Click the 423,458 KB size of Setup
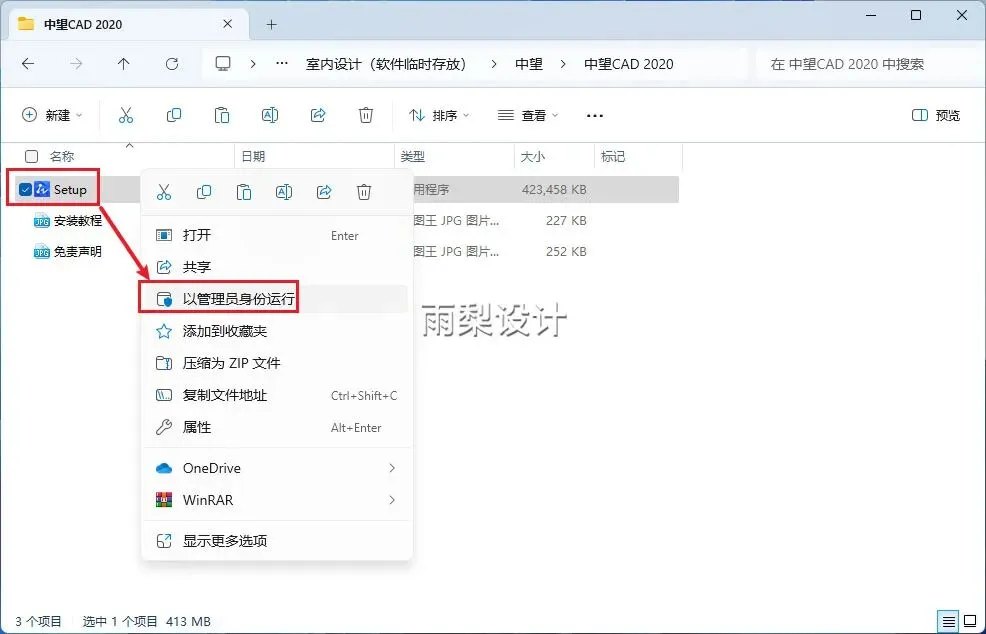The height and width of the screenshot is (634, 986). pyautogui.click(x=554, y=189)
